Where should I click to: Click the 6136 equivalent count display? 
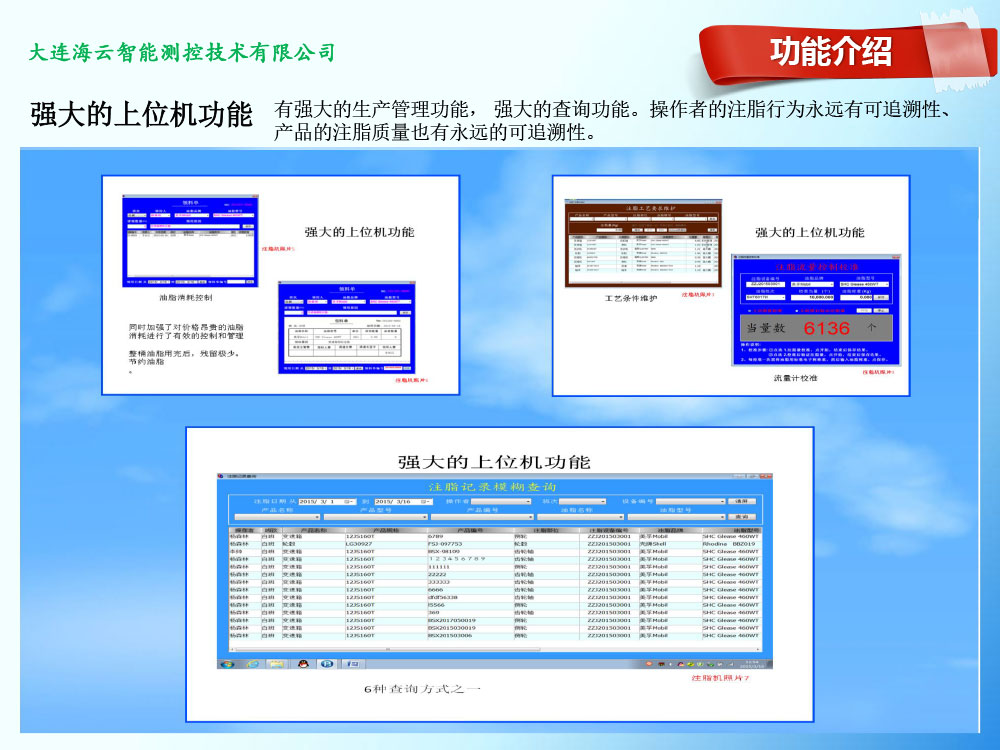(826, 328)
